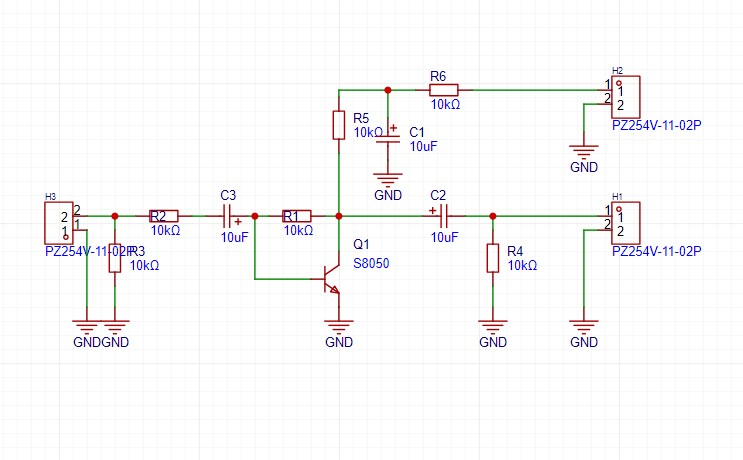Viewport: 743px width, 460px height.
Task: Click the R5 resistor symbol
Action: pyautogui.click(x=340, y=125)
